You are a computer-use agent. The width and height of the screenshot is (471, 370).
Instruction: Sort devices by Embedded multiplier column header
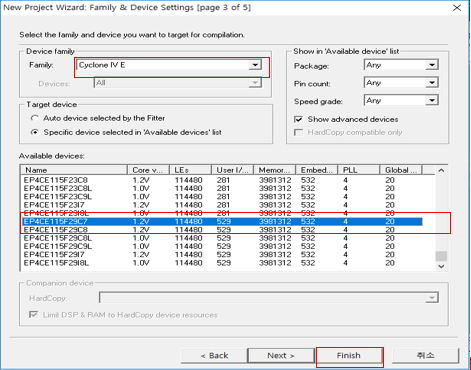pos(317,170)
